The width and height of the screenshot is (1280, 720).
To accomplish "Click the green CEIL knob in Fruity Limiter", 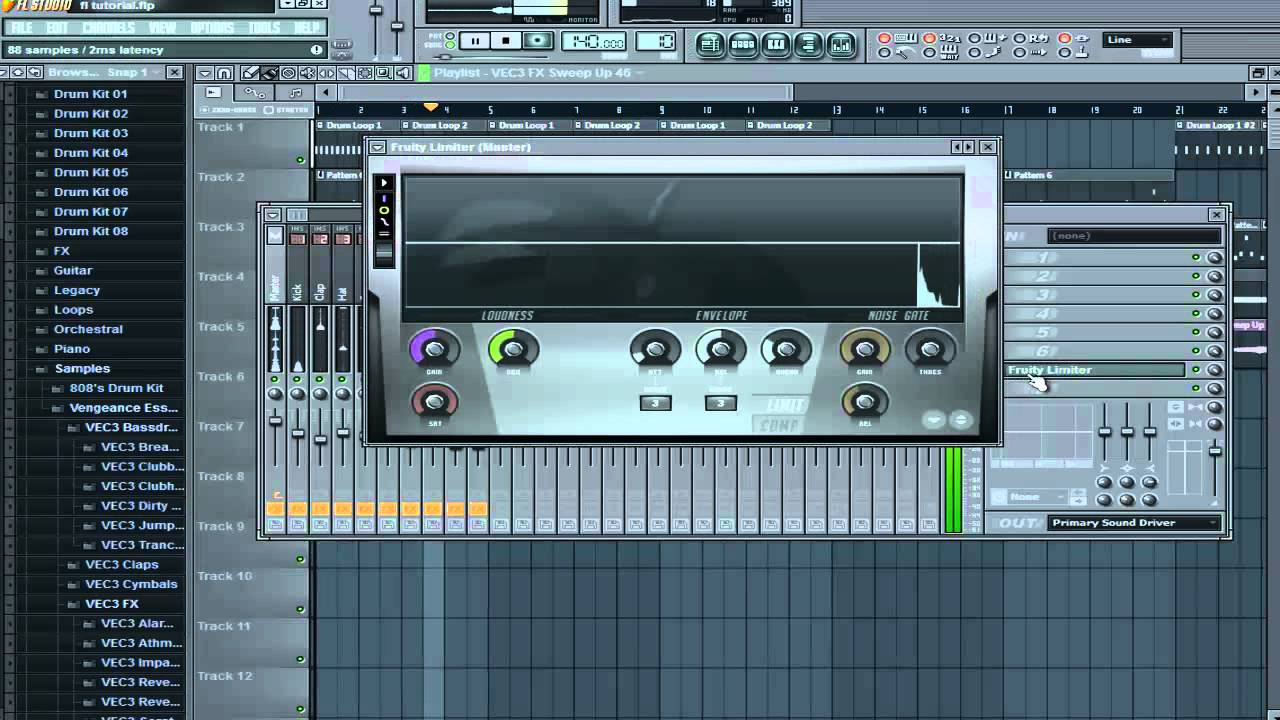I will (513, 349).
